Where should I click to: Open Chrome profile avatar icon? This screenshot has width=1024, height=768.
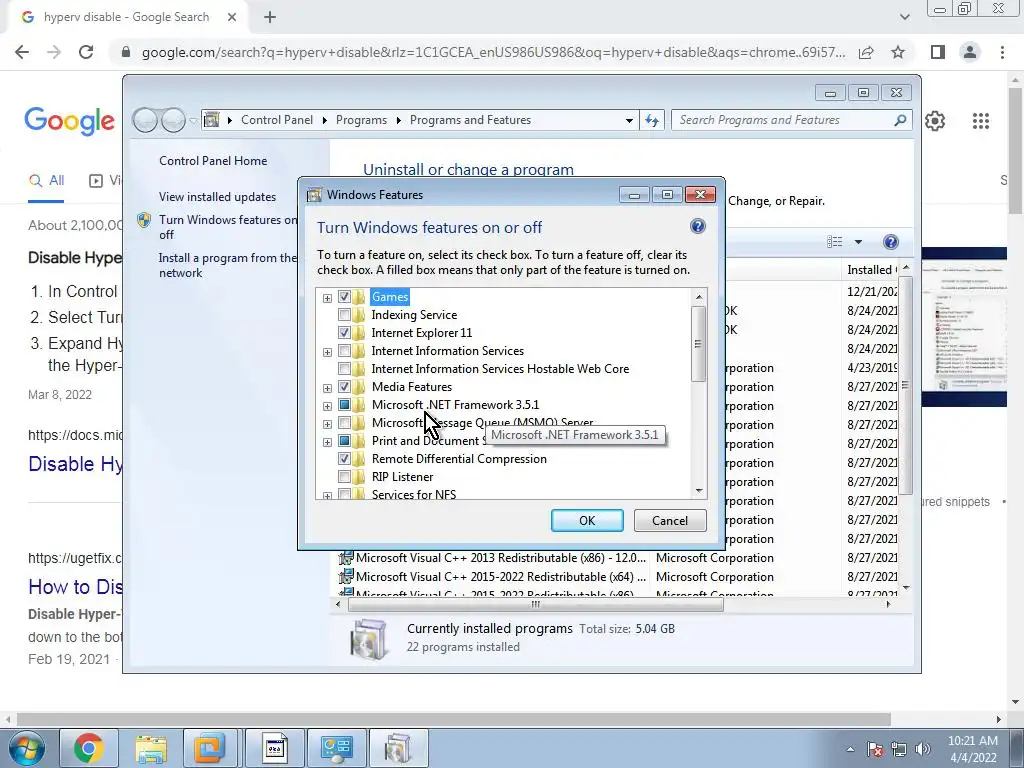click(x=970, y=52)
